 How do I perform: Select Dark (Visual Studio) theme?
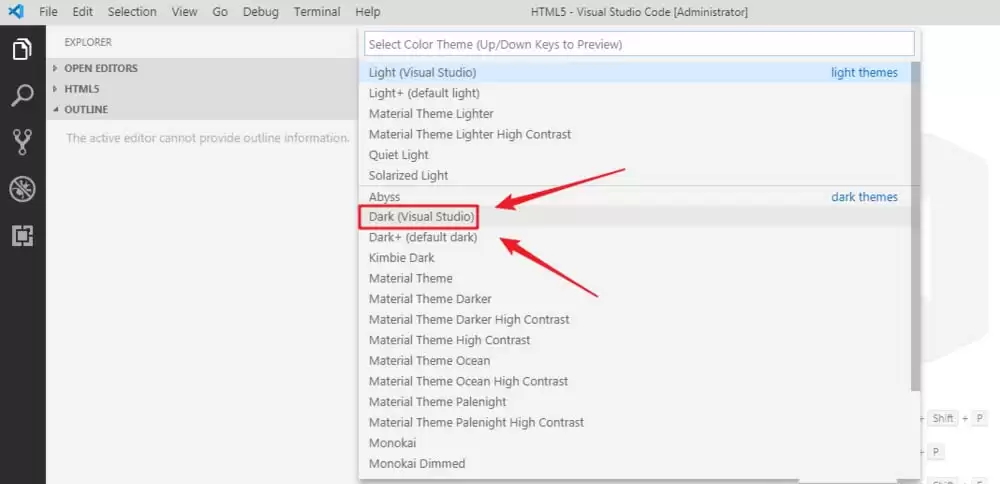[635, 217]
